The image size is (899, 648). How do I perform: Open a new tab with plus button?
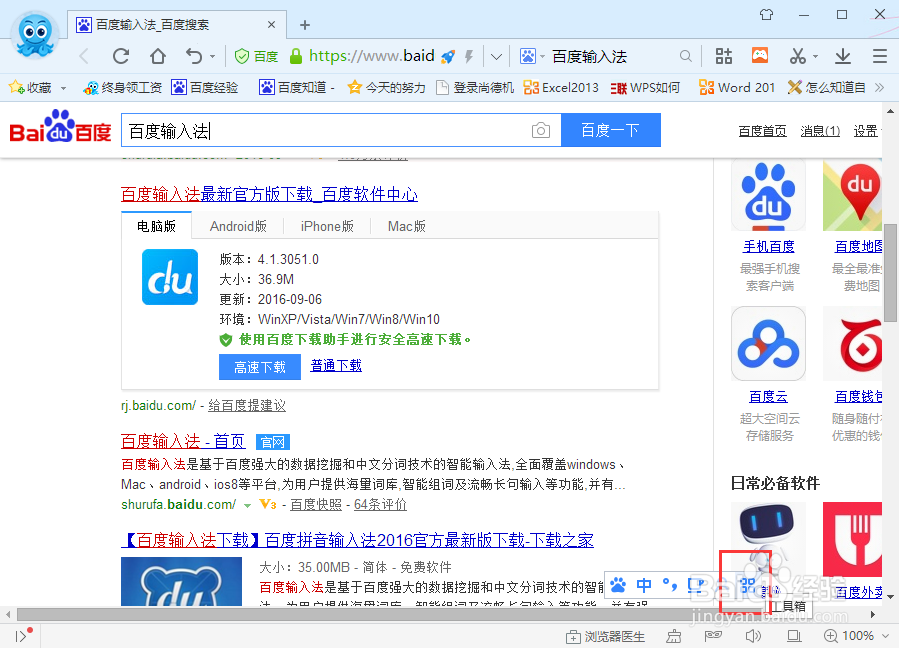[305, 25]
